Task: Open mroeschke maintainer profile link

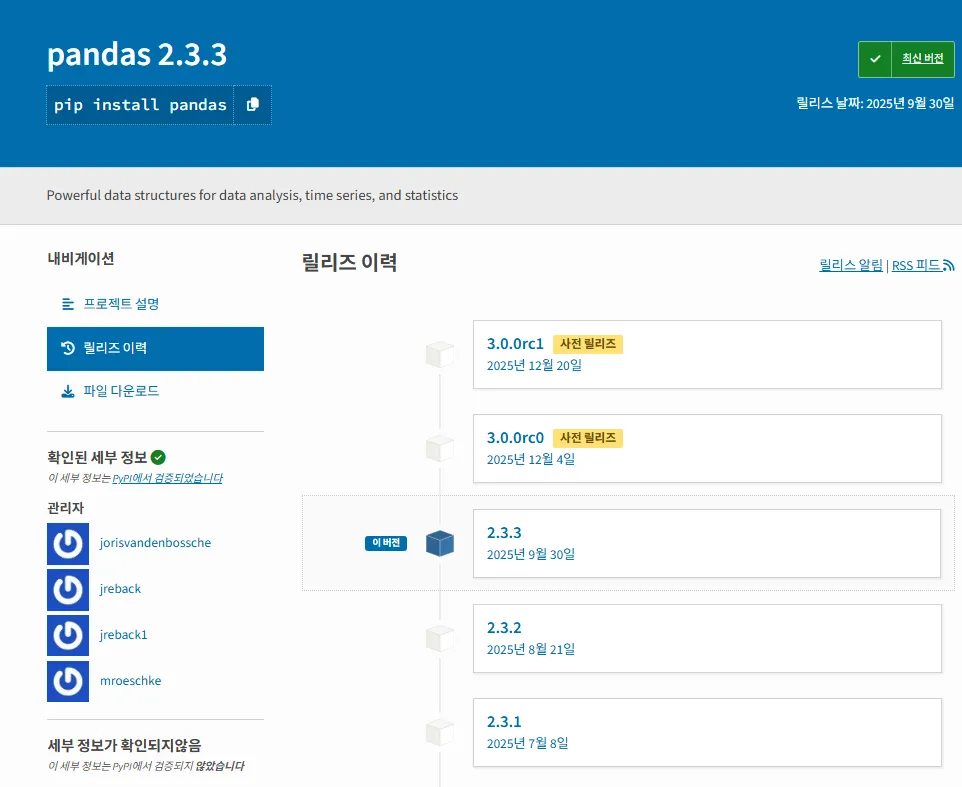Action: tap(131, 681)
